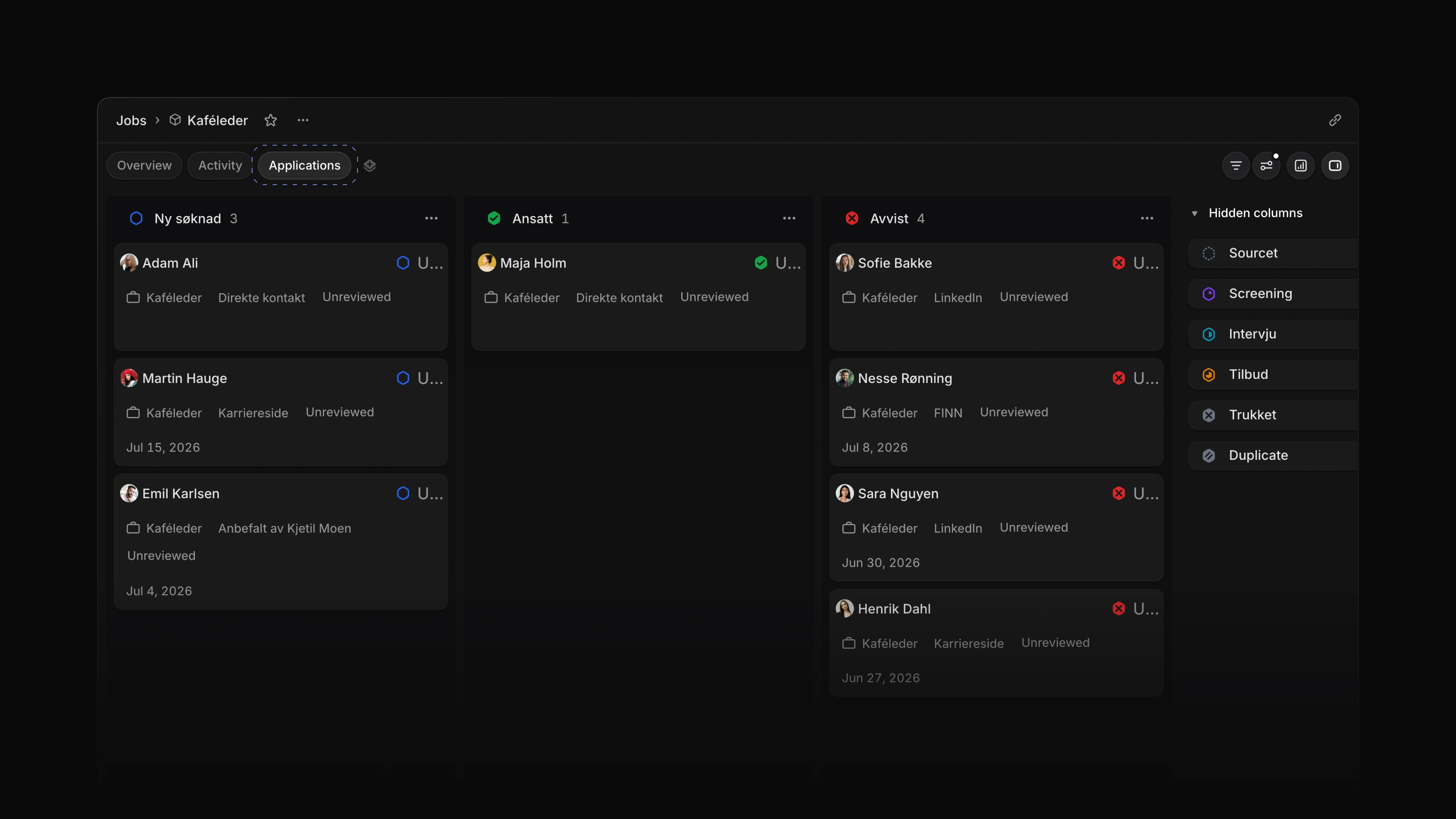Click Emil Karlsen's blue stage status icon
The image size is (1456, 819).
(x=403, y=493)
